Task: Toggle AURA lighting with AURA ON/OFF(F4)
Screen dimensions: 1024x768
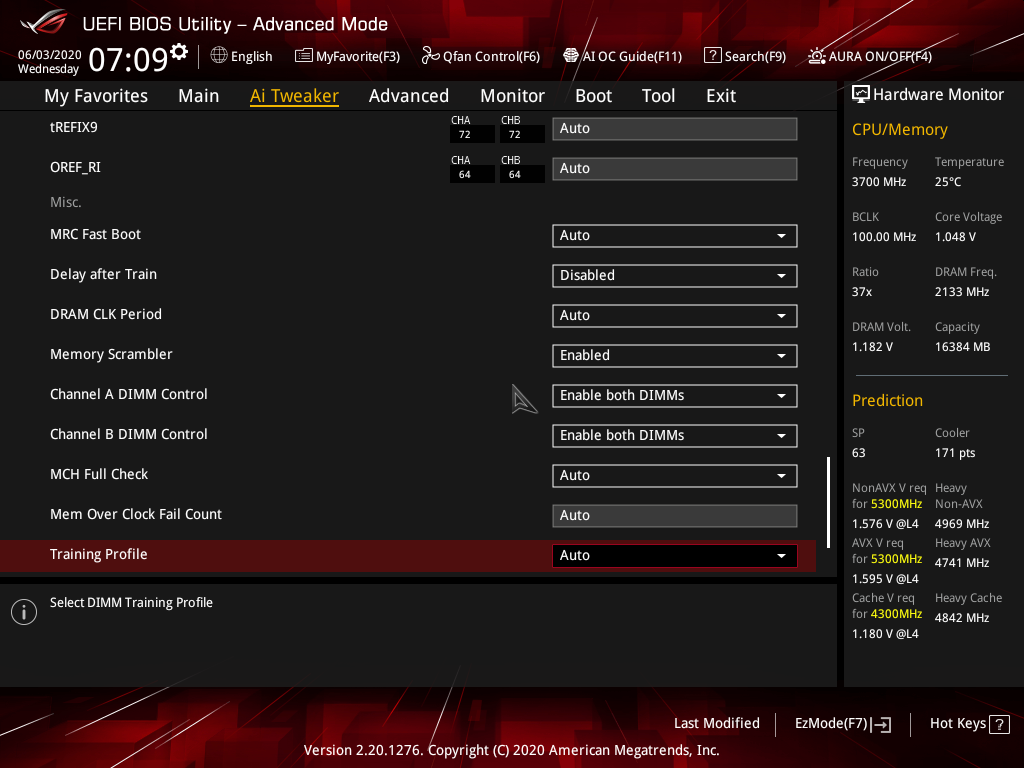Action: click(x=868, y=56)
